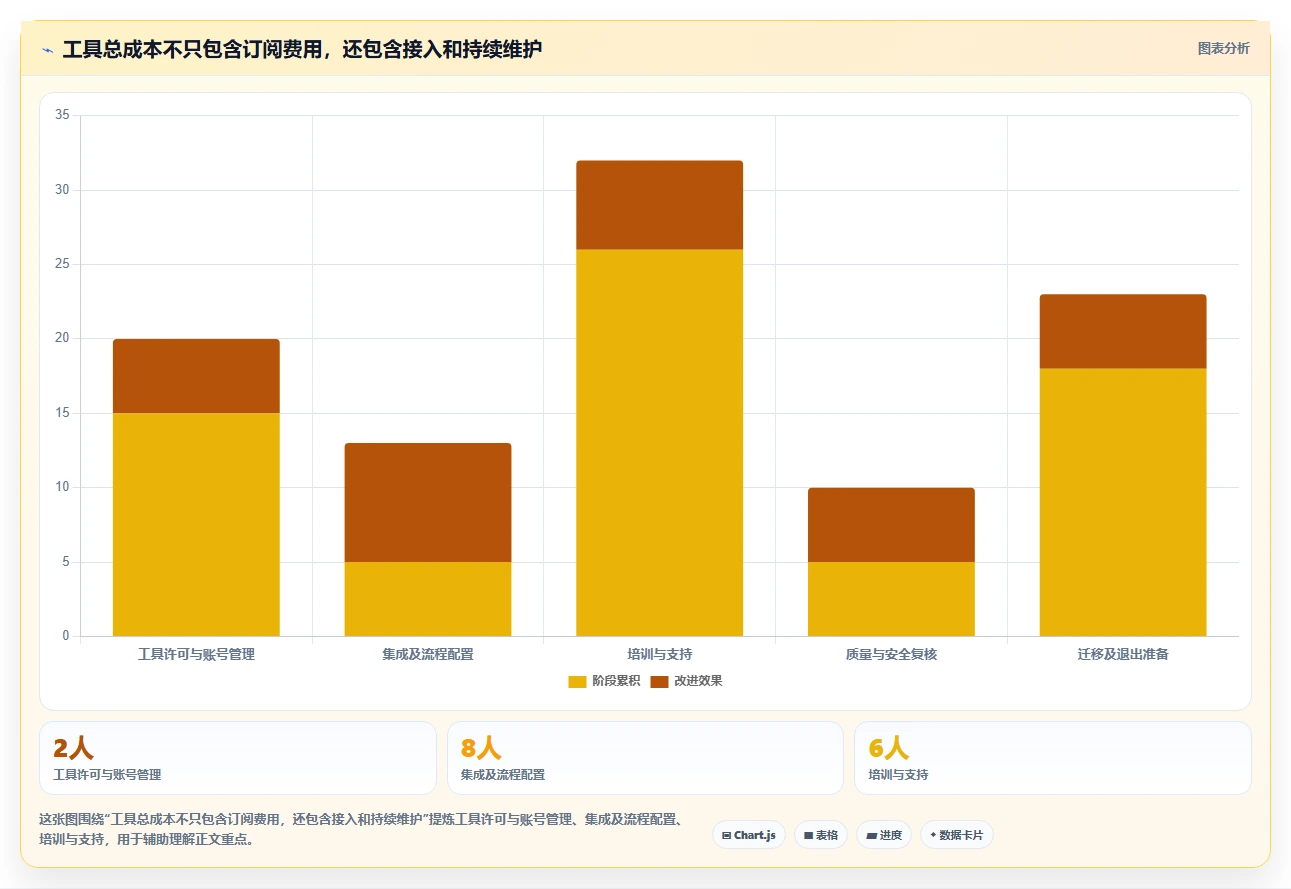Viewport: 1291px width, 889px height.
Task: Click the y-axis value 35
Action: (62, 115)
